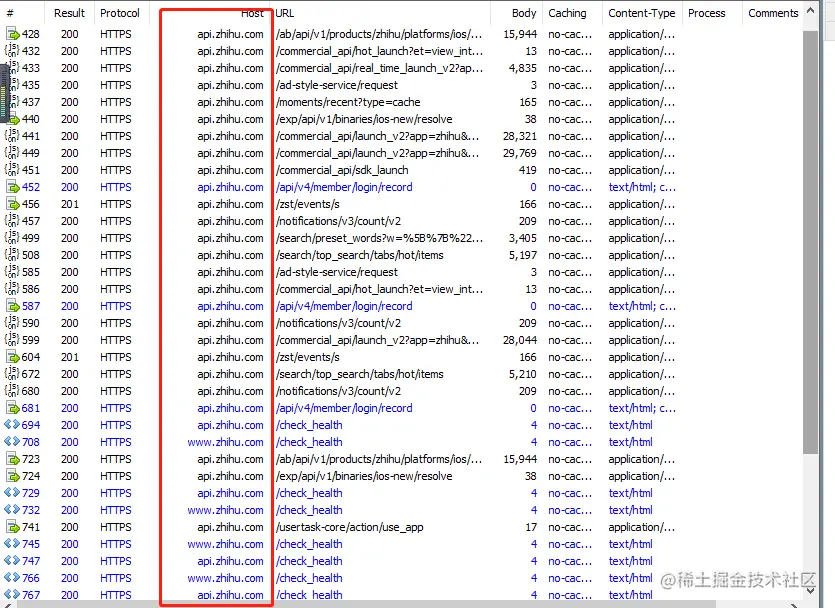Click /check_health URL in row 747

(309, 561)
